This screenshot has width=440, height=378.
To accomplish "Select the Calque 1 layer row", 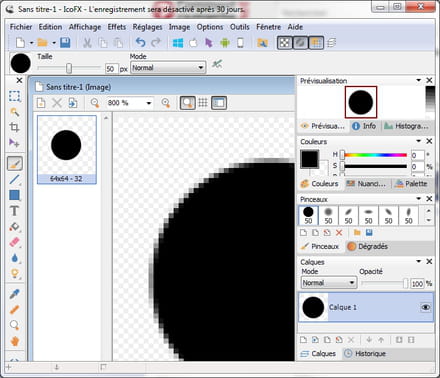I will [366, 307].
